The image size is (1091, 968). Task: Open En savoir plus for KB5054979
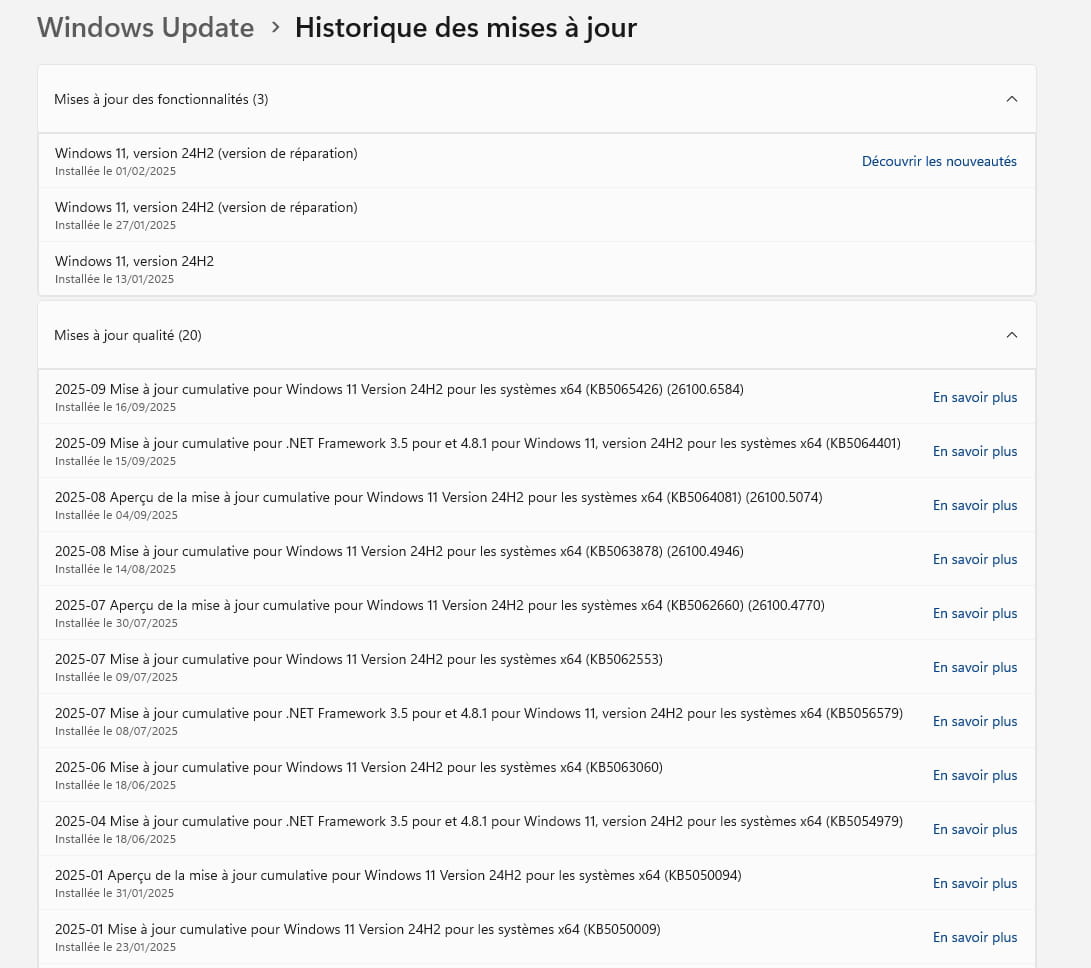[975, 830]
